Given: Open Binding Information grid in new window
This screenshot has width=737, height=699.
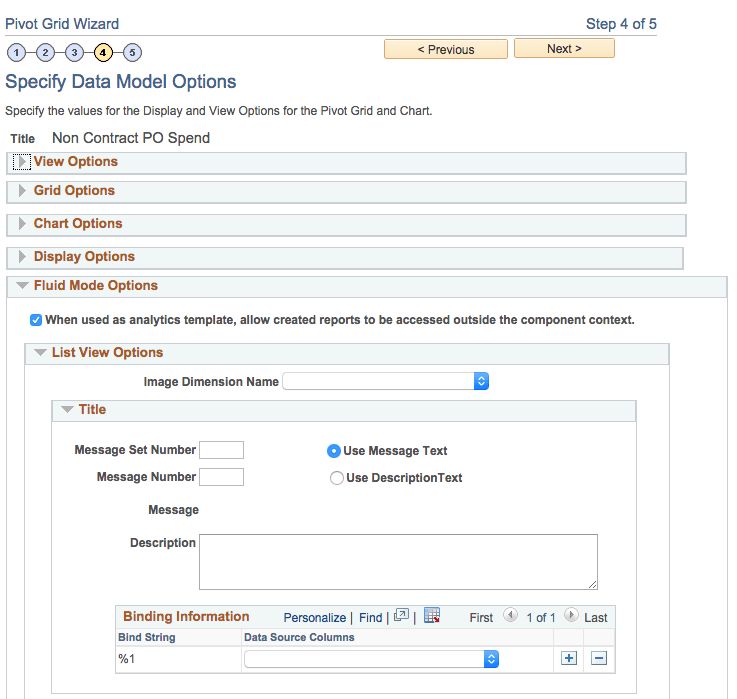Looking at the screenshot, I should (x=401, y=615).
